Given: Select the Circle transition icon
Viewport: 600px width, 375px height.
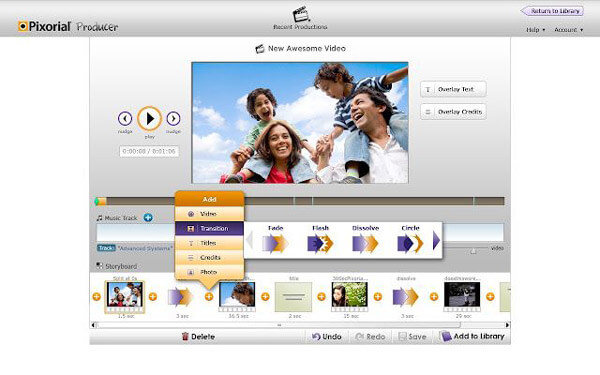Looking at the screenshot, I should pos(410,244).
